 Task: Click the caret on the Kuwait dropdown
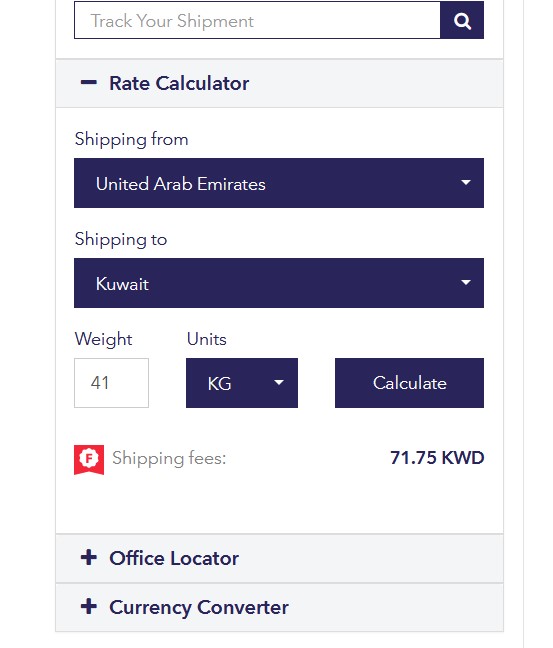[x=466, y=282]
